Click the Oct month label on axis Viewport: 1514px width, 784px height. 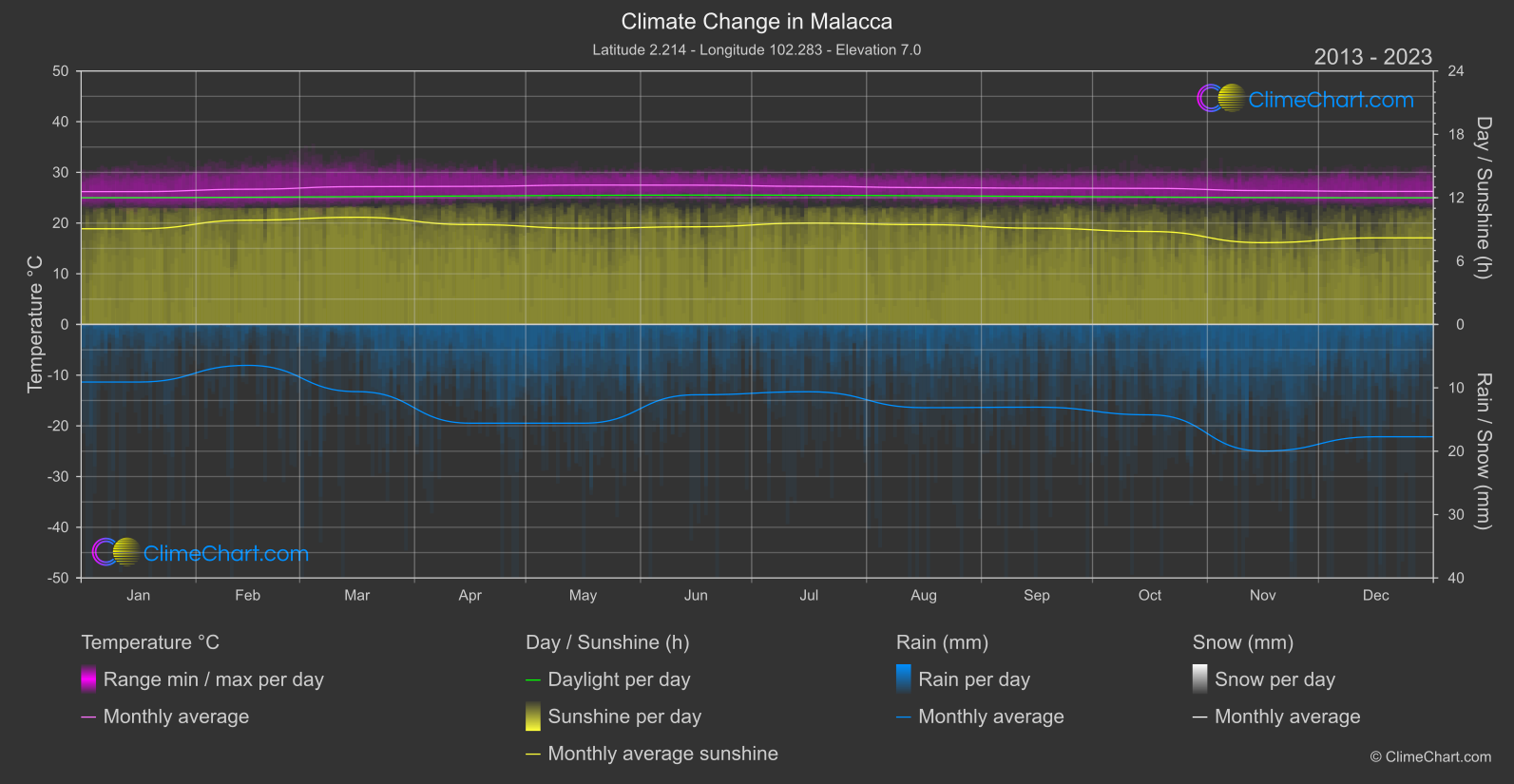[1150, 595]
